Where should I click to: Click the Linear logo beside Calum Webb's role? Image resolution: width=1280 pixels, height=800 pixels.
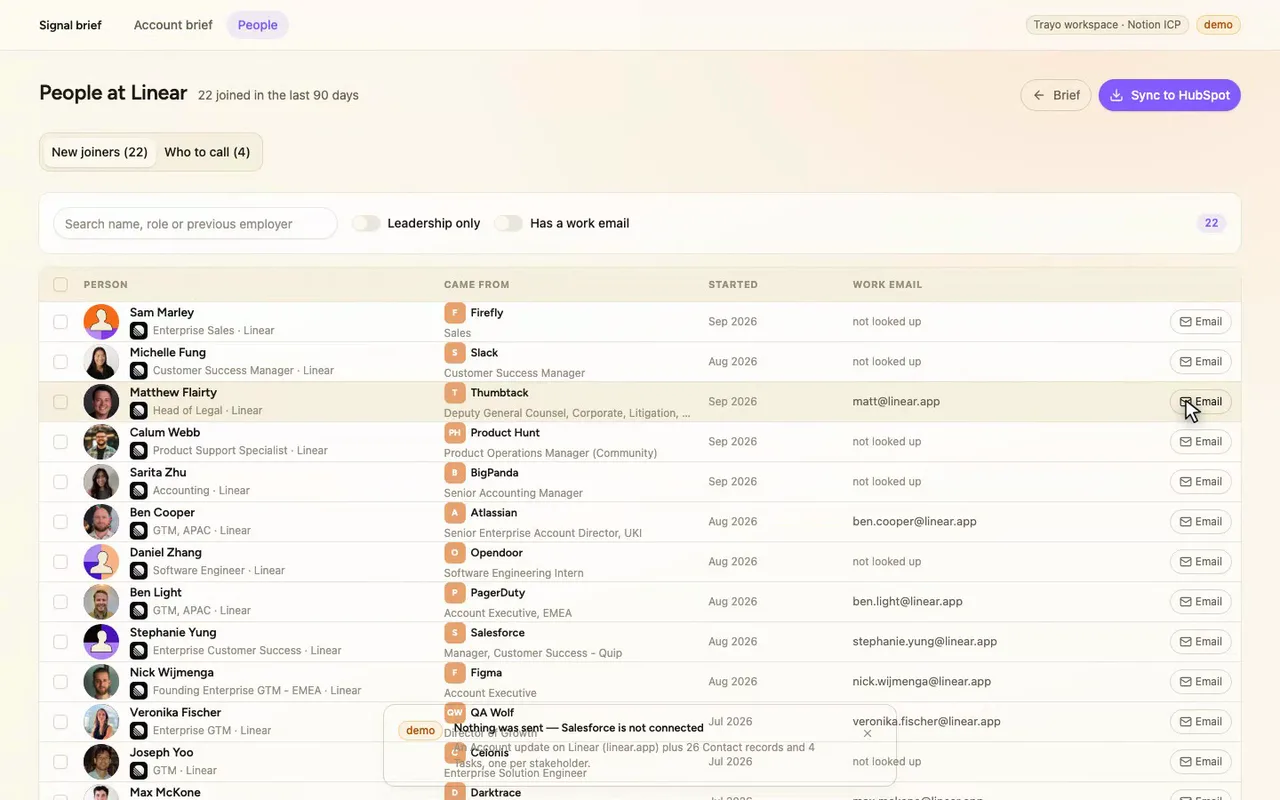click(x=139, y=451)
